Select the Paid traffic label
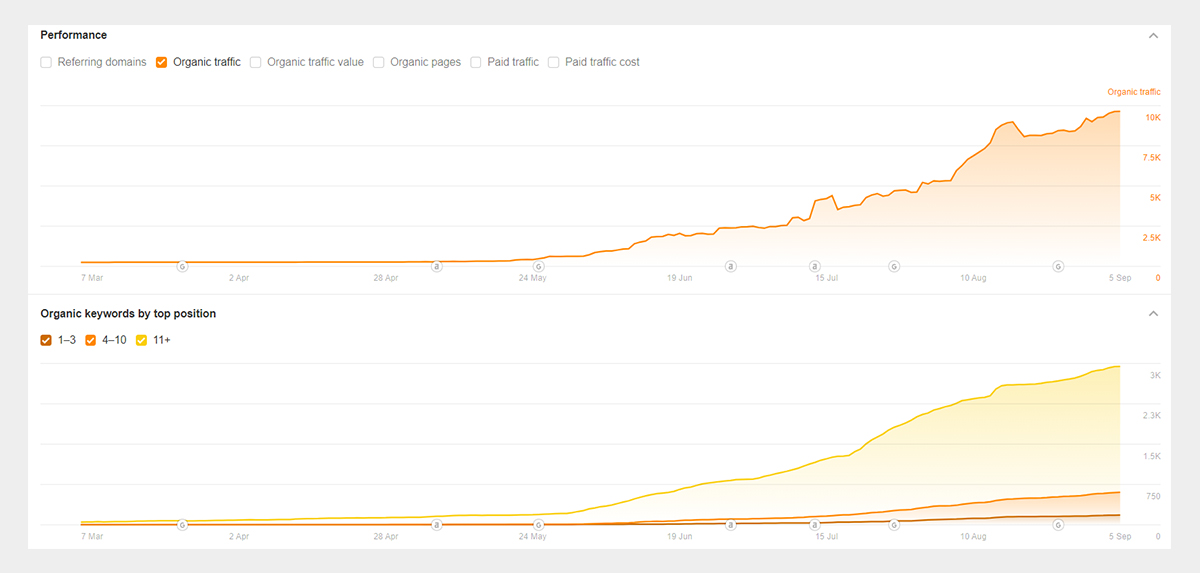 point(513,62)
